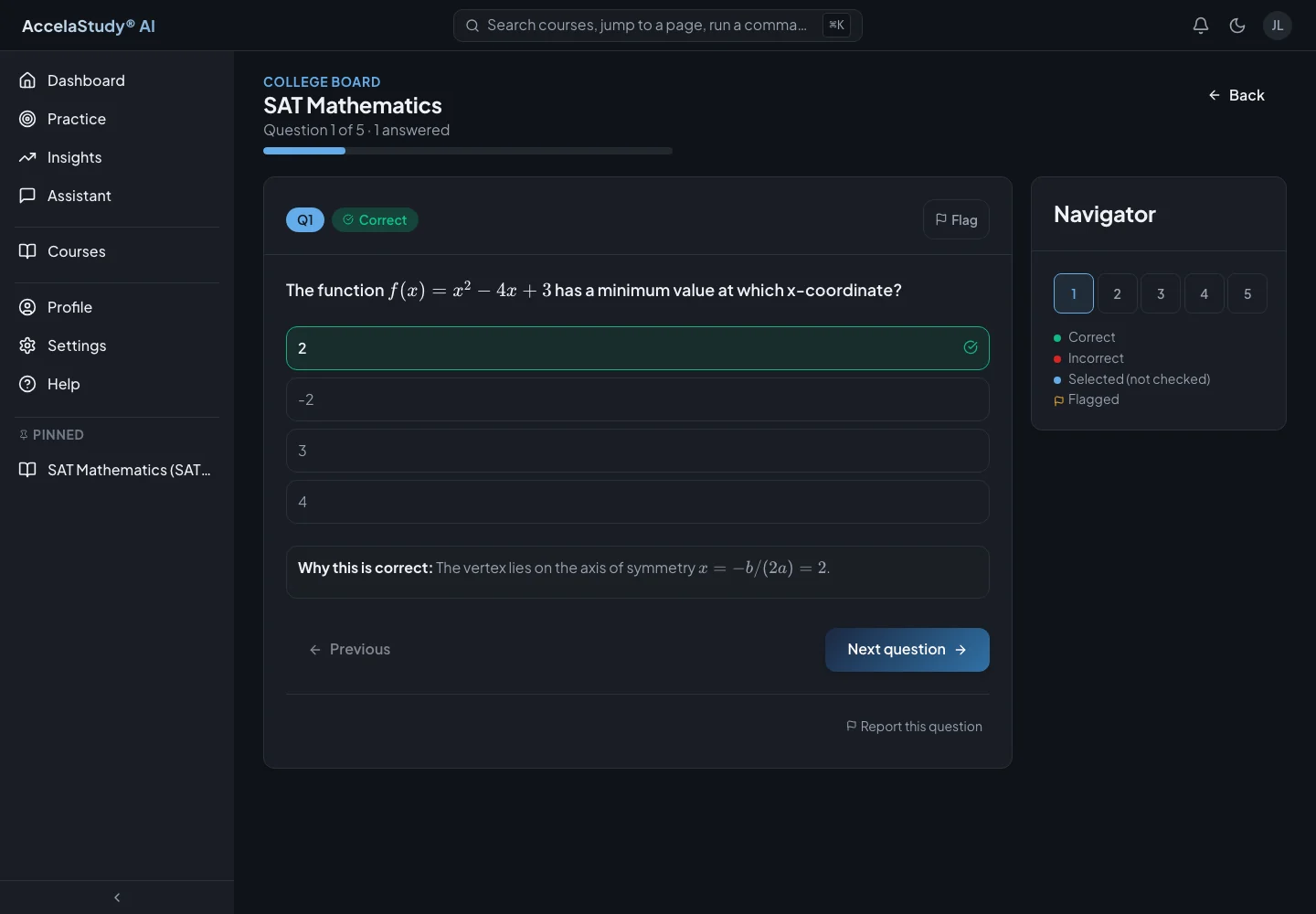Click the Navigator heading
Screen dimensions: 1316x914
pos(1105,214)
